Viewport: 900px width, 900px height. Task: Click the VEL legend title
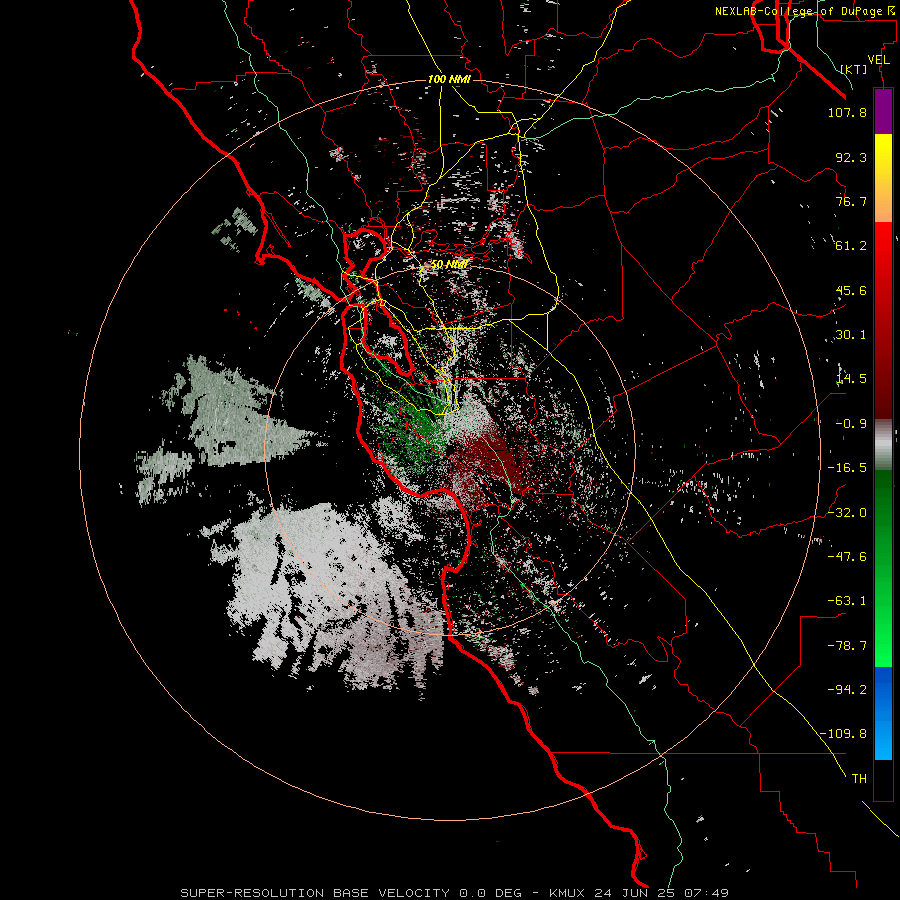[878, 60]
